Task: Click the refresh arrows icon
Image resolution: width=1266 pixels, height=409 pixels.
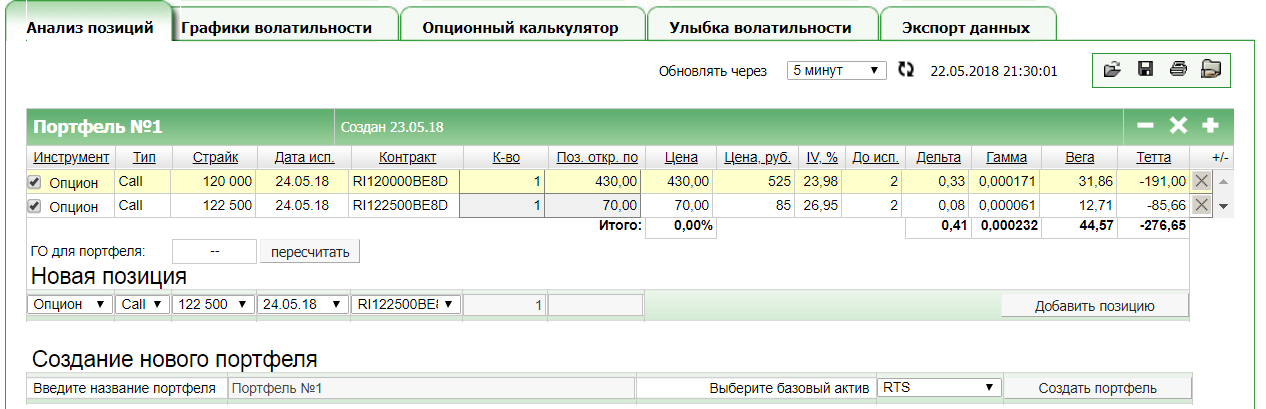Action: pos(906,70)
